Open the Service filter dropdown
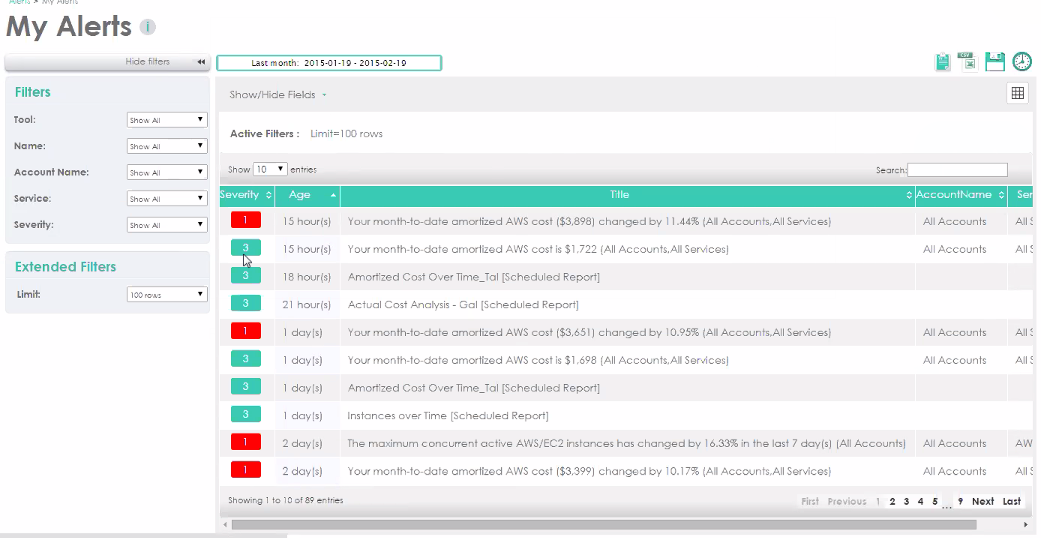The height and width of the screenshot is (538, 1041). tap(167, 199)
